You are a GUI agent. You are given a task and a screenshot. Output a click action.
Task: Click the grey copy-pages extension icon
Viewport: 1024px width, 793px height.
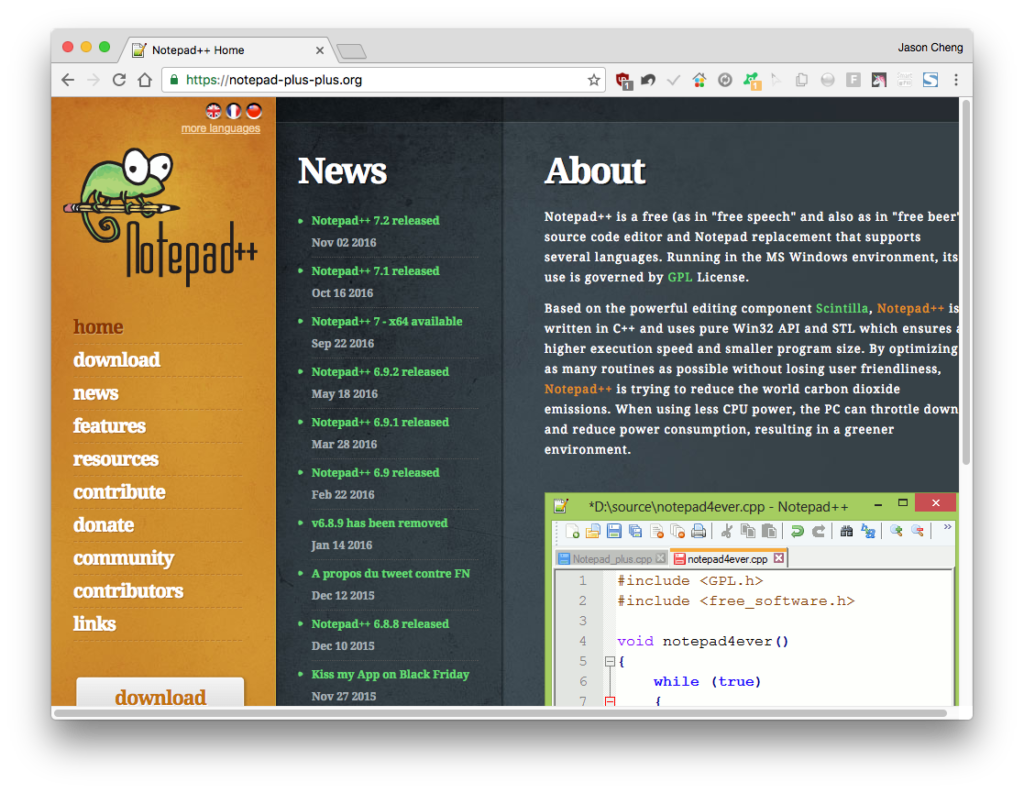pos(801,80)
